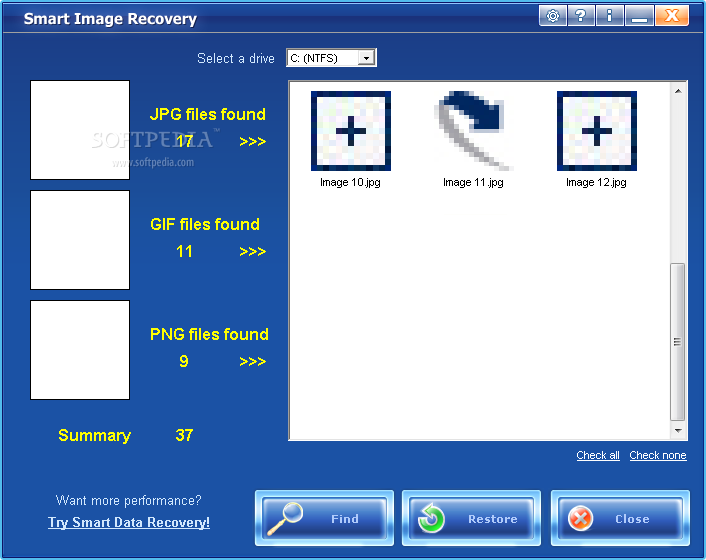Image resolution: width=706 pixels, height=560 pixels.
Task: Click the PNG files found label
Action: coord(209,334)
